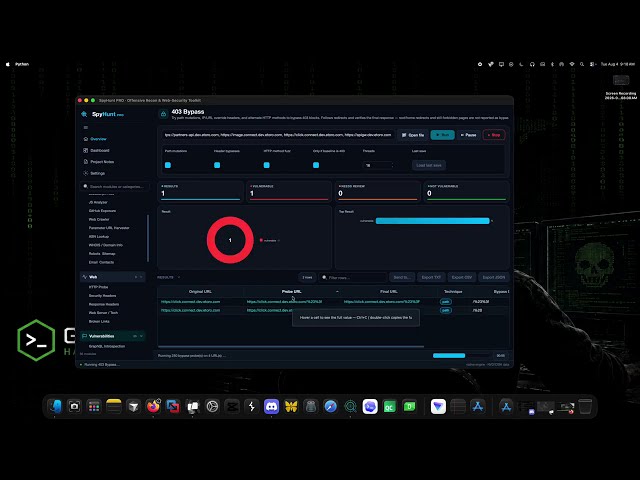This screenshot has width=640, height=480.
Task: Collapse the sidebar with the hamburger icon
Action: pos(86,127)
